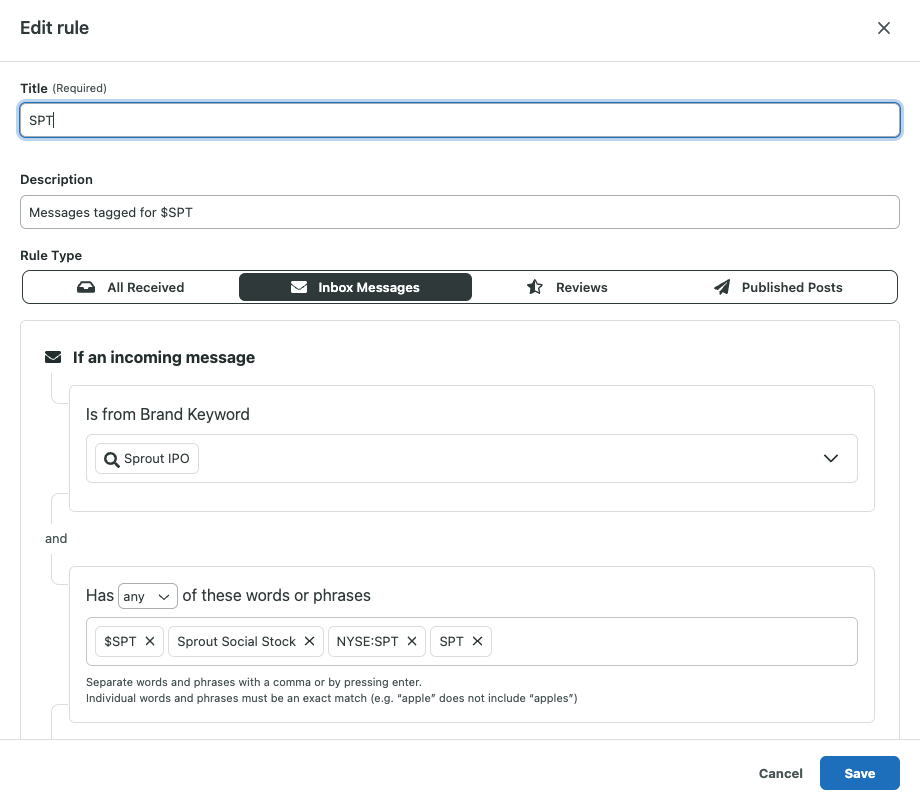Delete the NYSE:SPT keyword tag
This screenshot has height=803, width=920.
point(412,641)
